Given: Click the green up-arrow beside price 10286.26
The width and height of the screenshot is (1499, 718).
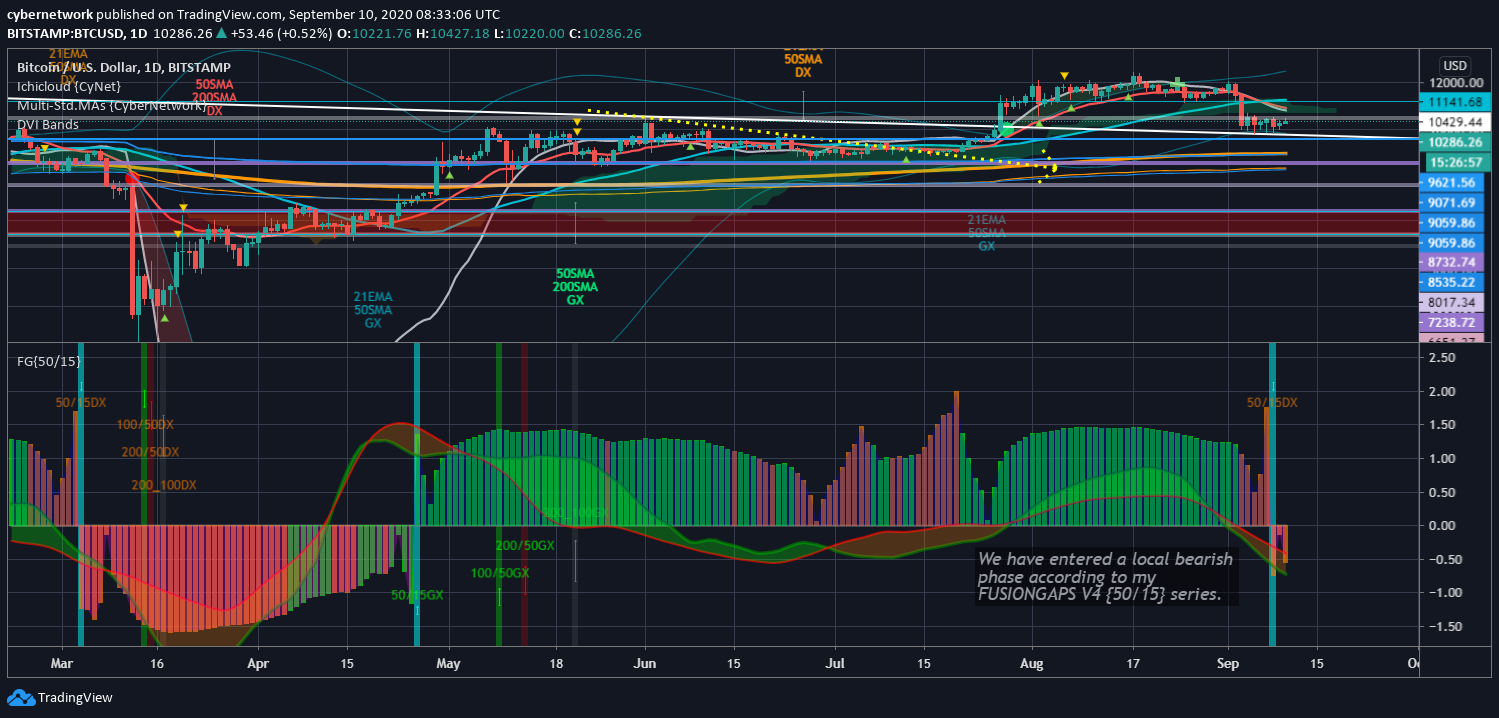Looking at the screenshot, I should pyautogui.click(x=222, y=33).
